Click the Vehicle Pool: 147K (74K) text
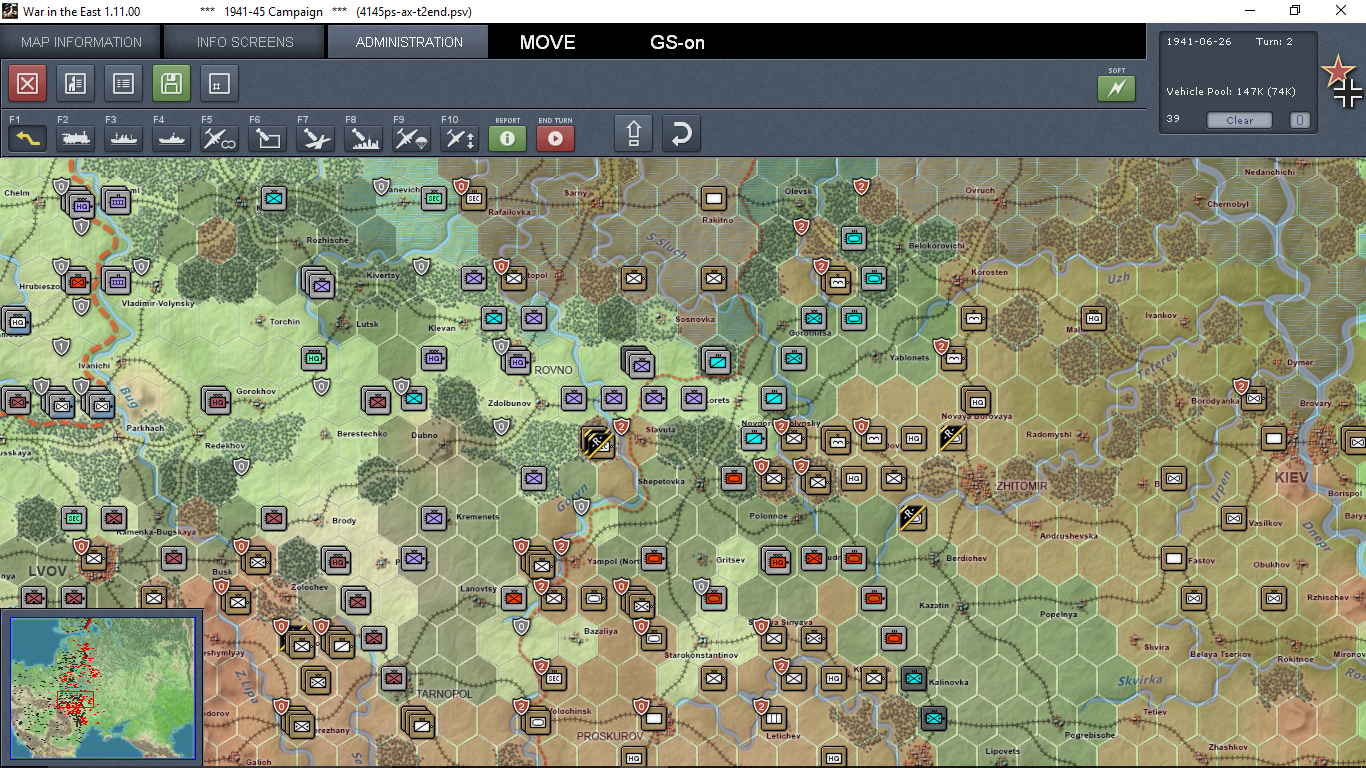Screen dimensions: 1366x768 click(x=1231, y=92)
